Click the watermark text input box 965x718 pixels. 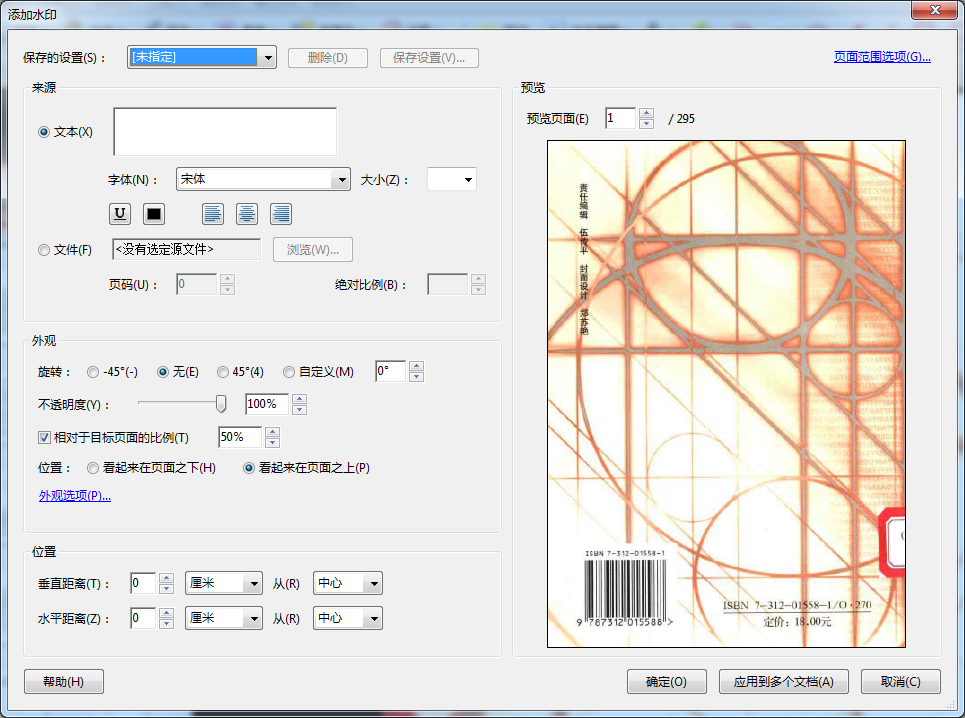[x=225, y=132]
